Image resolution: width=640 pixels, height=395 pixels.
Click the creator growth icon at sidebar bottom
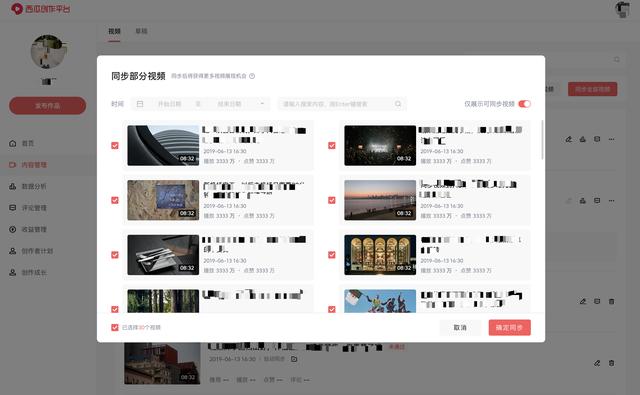13,272
